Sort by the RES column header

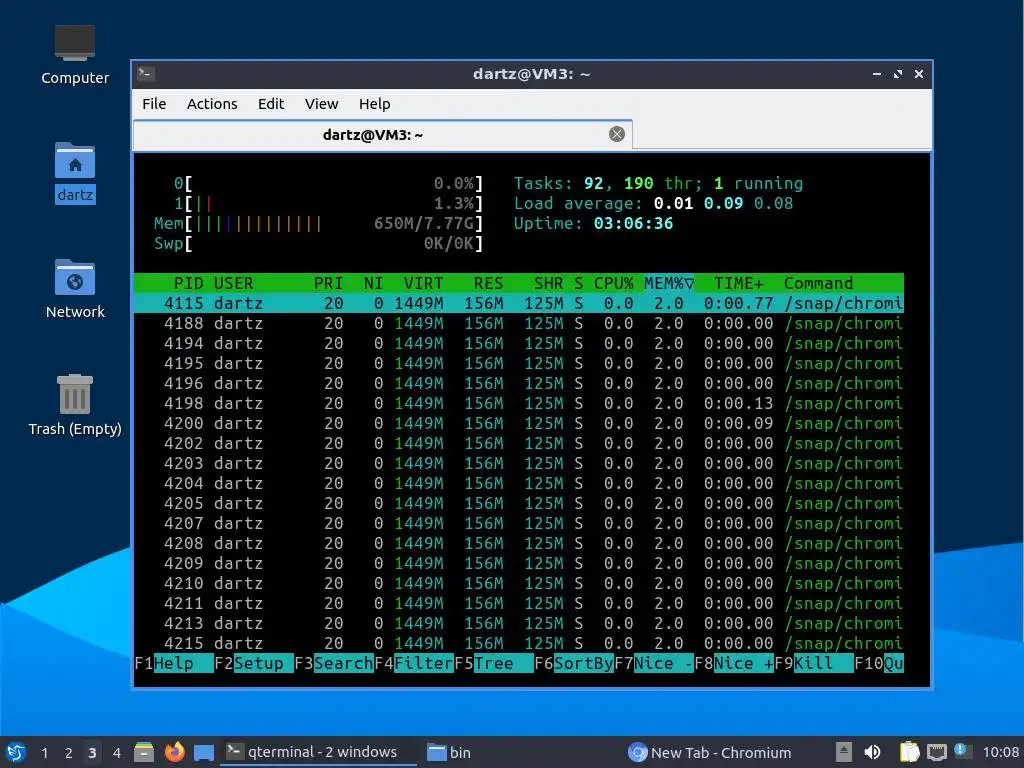[488, 283]
